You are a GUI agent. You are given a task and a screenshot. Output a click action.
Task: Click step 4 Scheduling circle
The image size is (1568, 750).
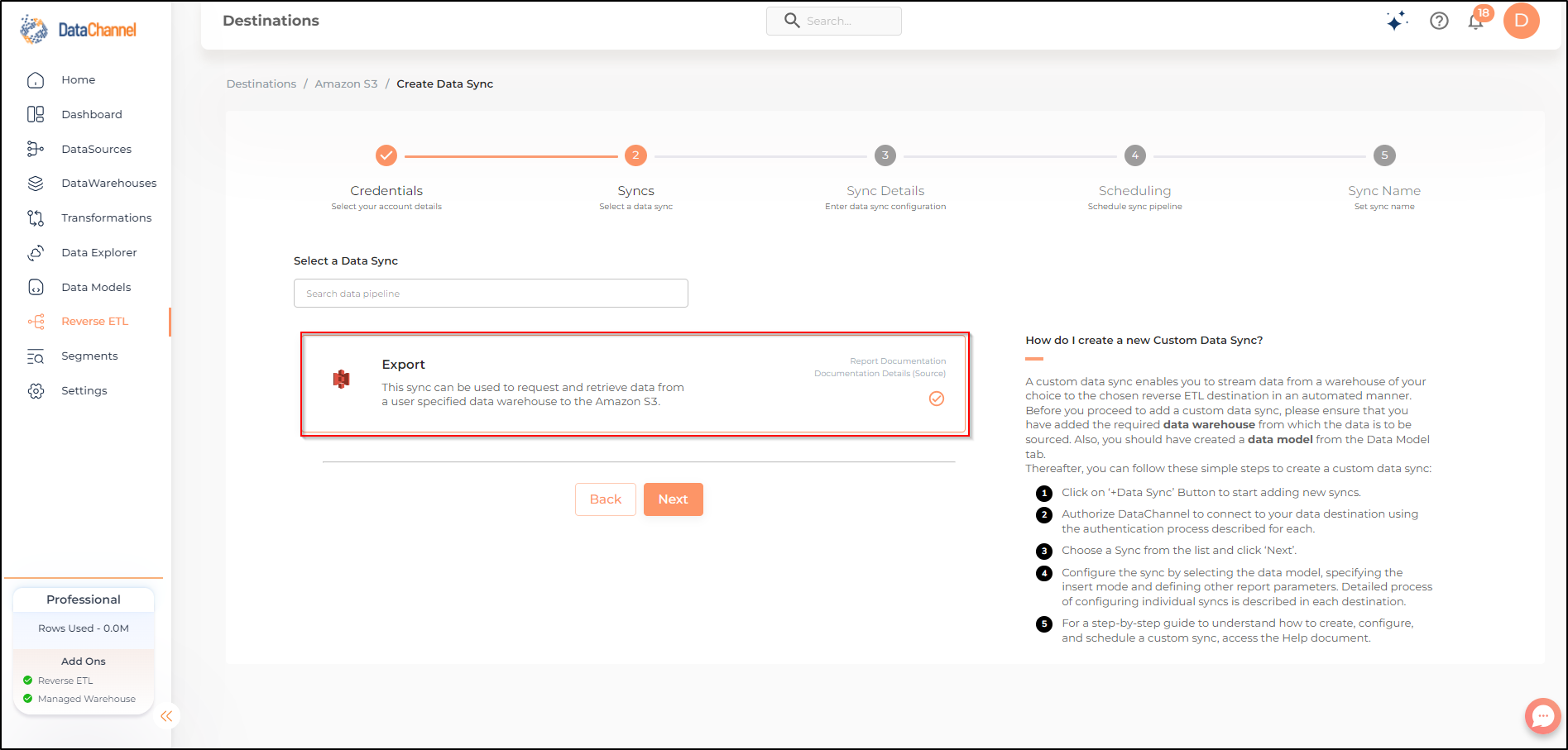tap(1135, 155)
